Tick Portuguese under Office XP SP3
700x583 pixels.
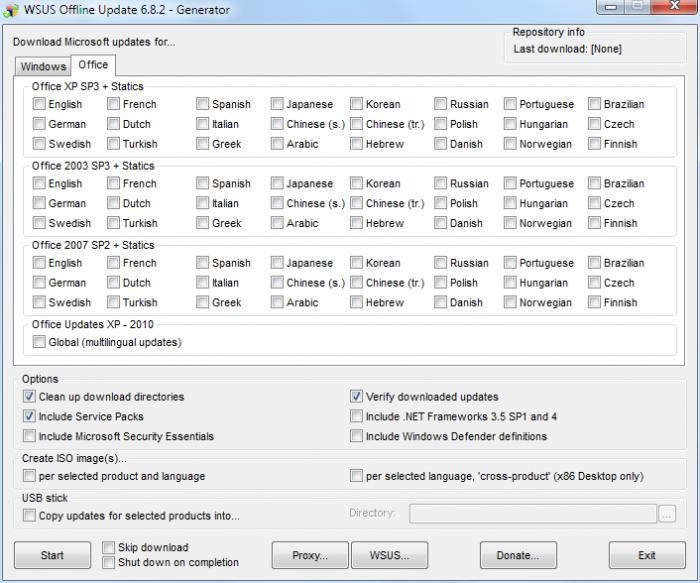pos(510,104)
